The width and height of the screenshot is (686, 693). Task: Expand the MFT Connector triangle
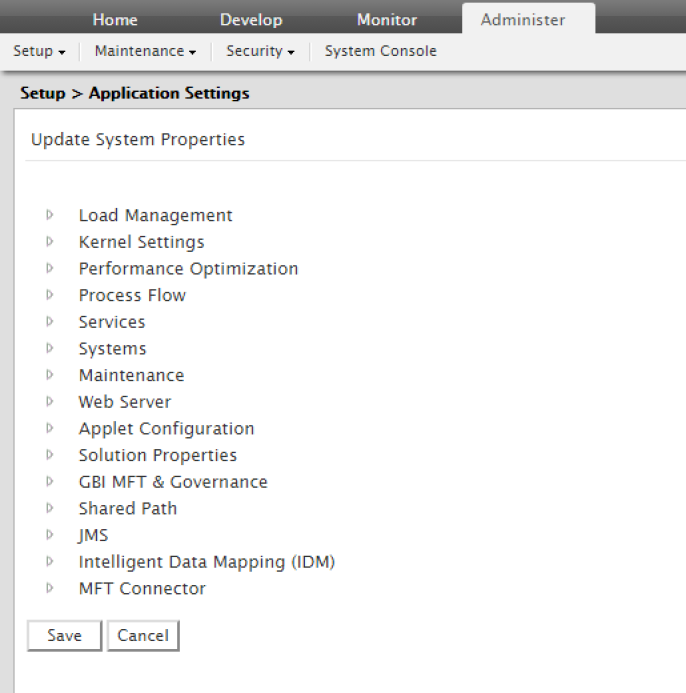[49, 588]
